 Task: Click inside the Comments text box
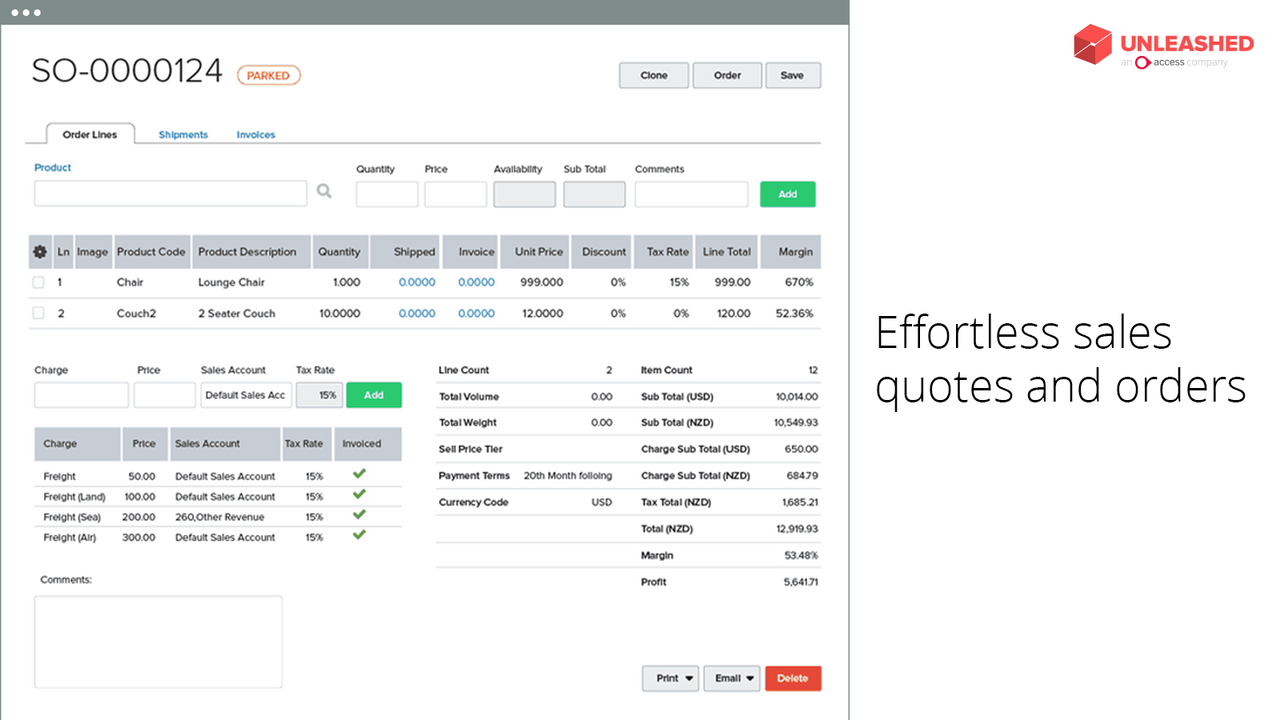tap(158, 640)
